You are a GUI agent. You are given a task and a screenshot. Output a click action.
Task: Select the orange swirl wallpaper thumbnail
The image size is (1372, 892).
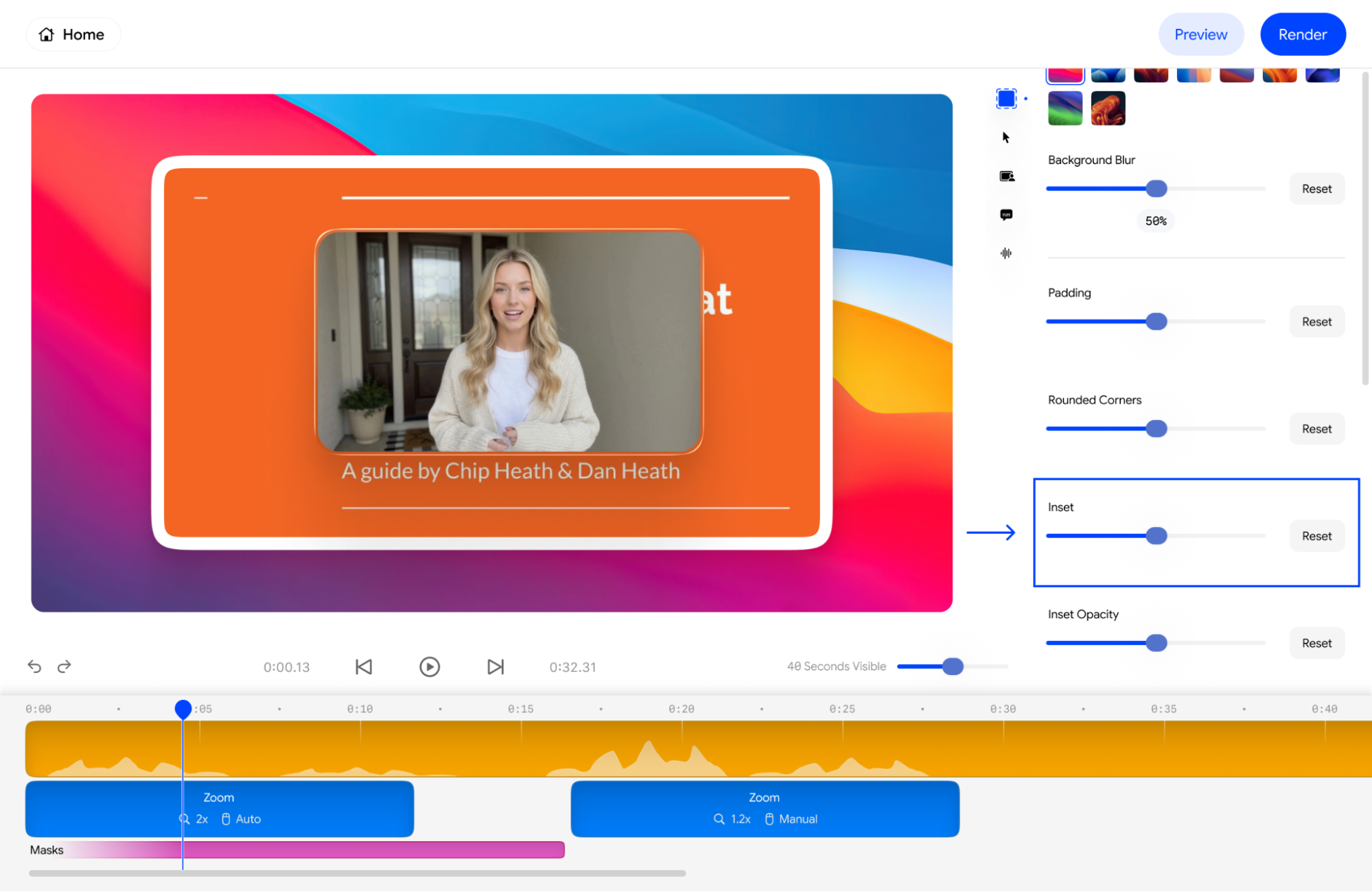[x=1108, y=108]
